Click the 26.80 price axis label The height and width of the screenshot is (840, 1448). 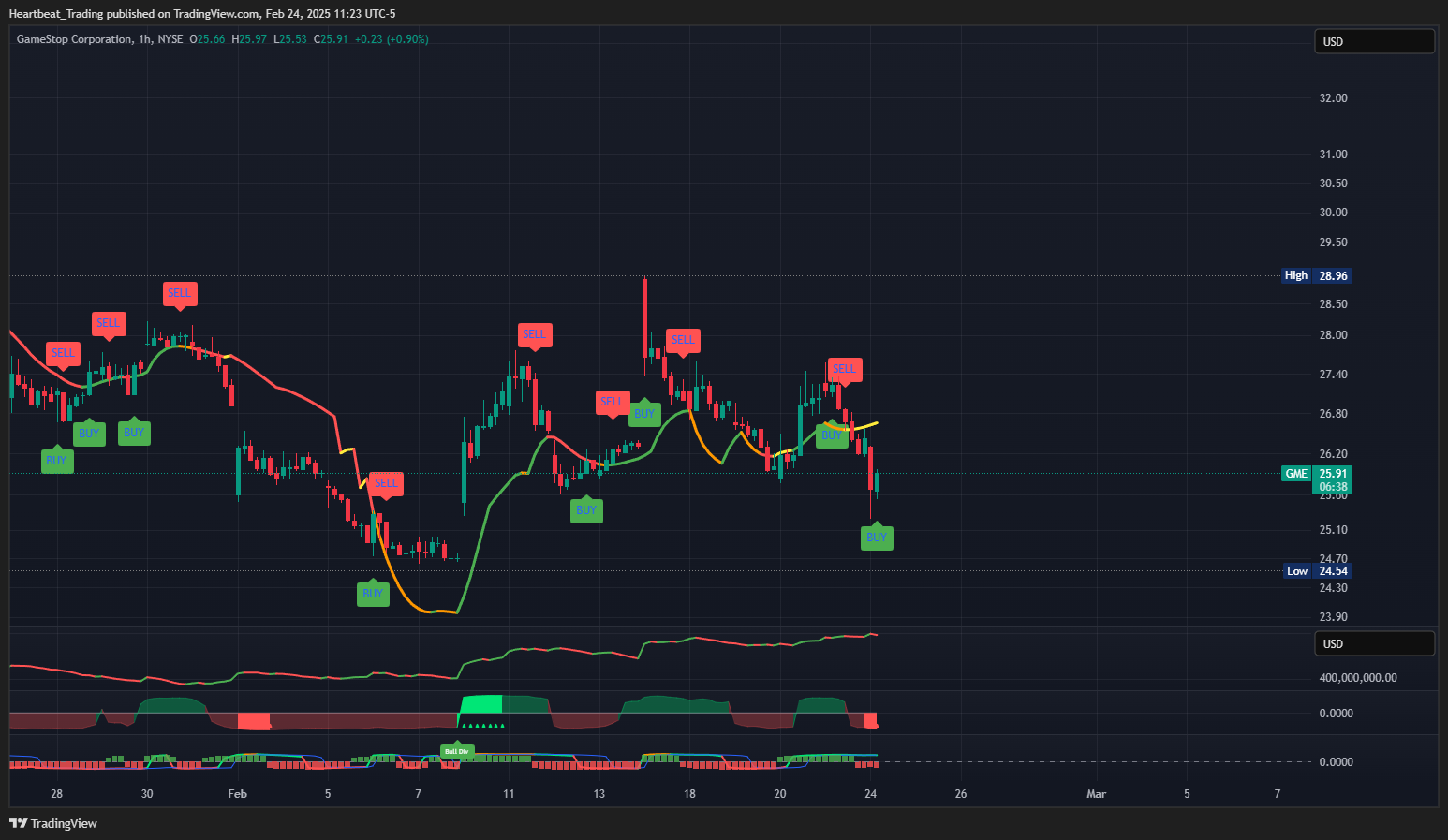coord(1334,414)
